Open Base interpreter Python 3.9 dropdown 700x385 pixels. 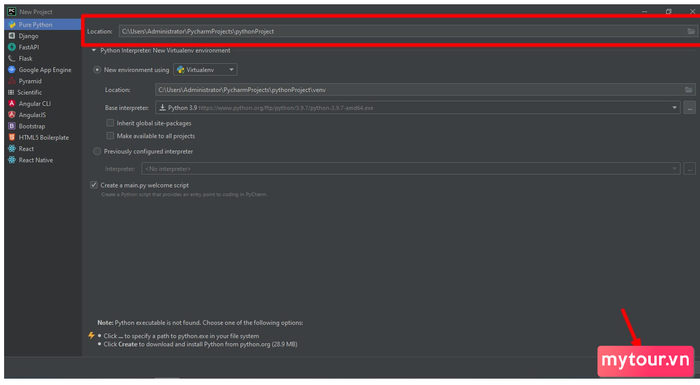click(417, 108)
